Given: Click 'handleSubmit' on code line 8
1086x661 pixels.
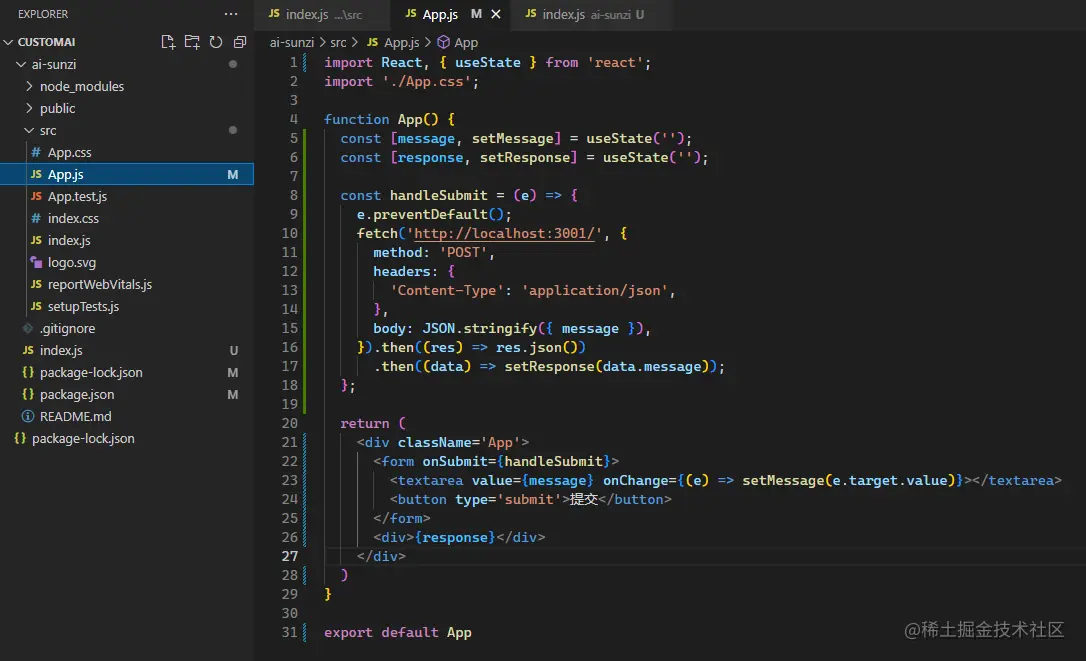Looking at the screenshot, I should (x=438, y=195).
